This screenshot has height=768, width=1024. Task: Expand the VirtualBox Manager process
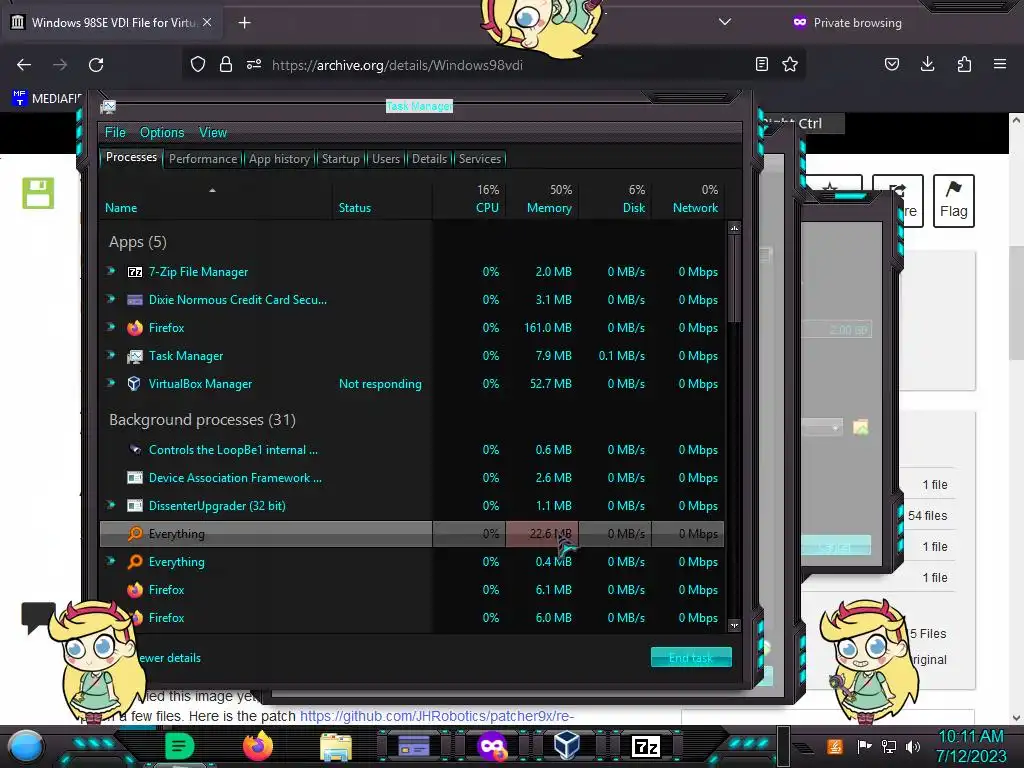(x=111, y=383)
